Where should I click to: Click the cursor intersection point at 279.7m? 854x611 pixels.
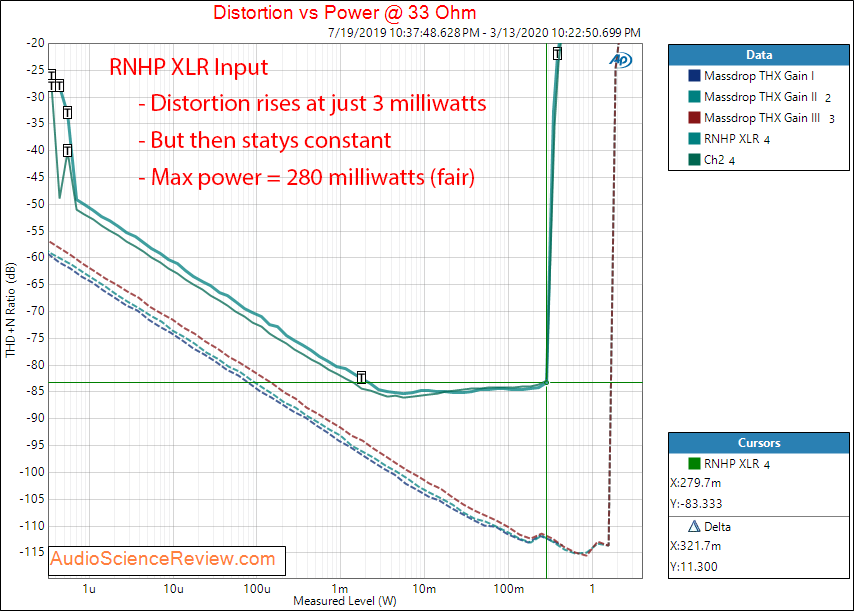click(546, 383)
